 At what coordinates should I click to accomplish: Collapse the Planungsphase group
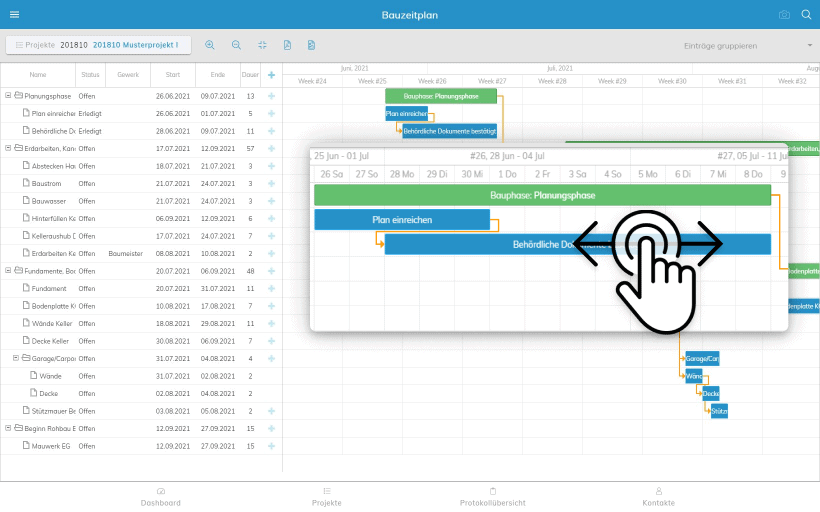click(8, 96)
